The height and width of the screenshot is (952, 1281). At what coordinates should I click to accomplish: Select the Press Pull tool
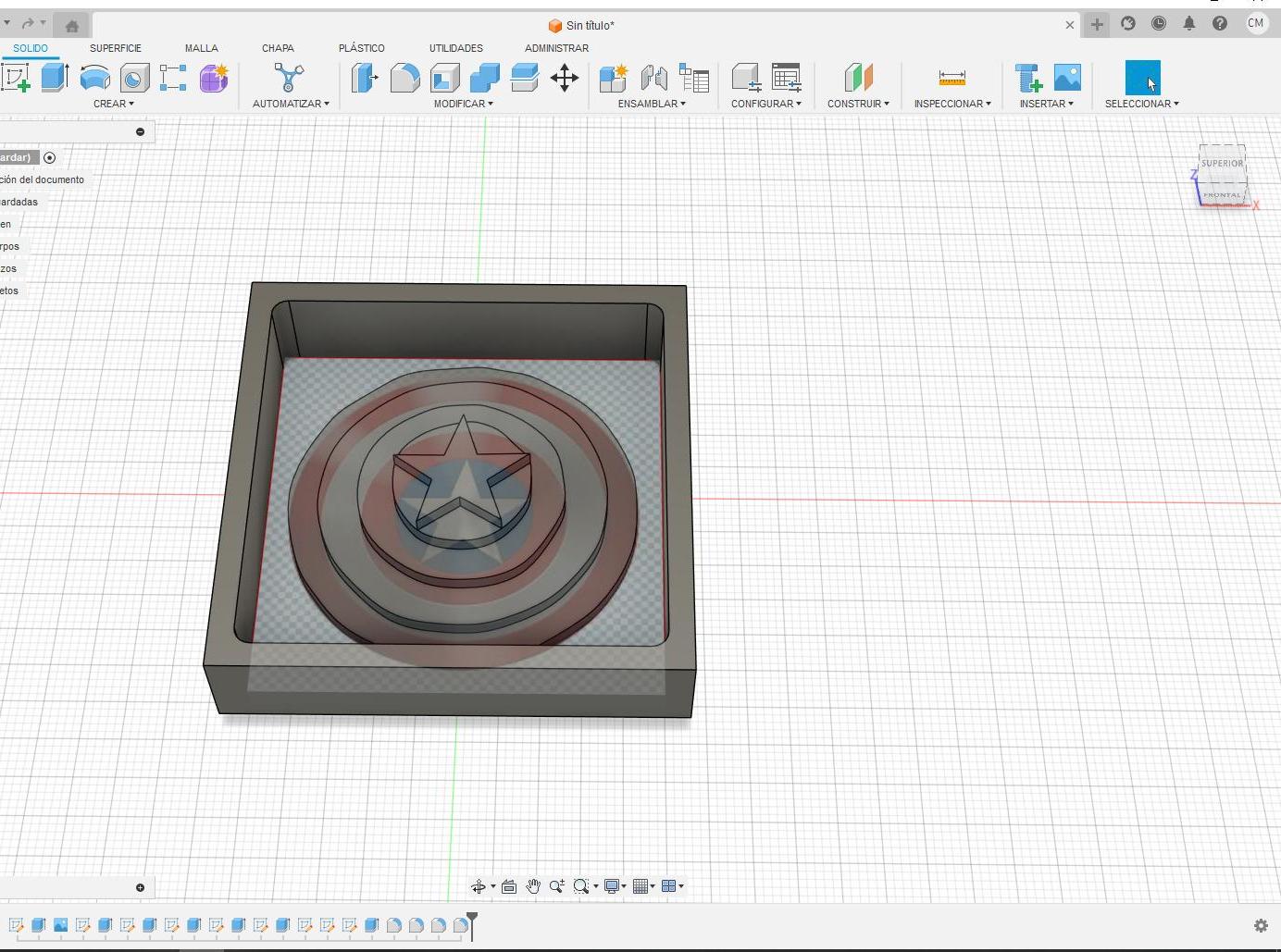pos(365,78)
